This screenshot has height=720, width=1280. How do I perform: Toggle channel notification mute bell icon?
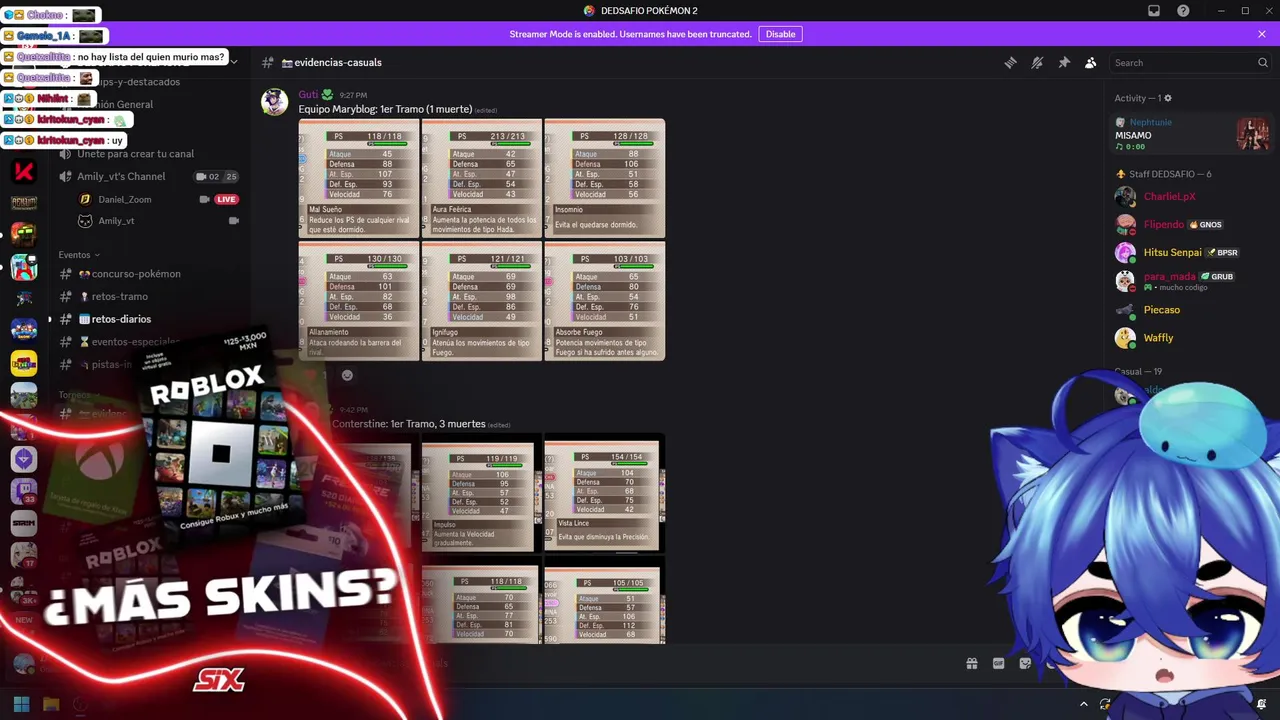1037,62
